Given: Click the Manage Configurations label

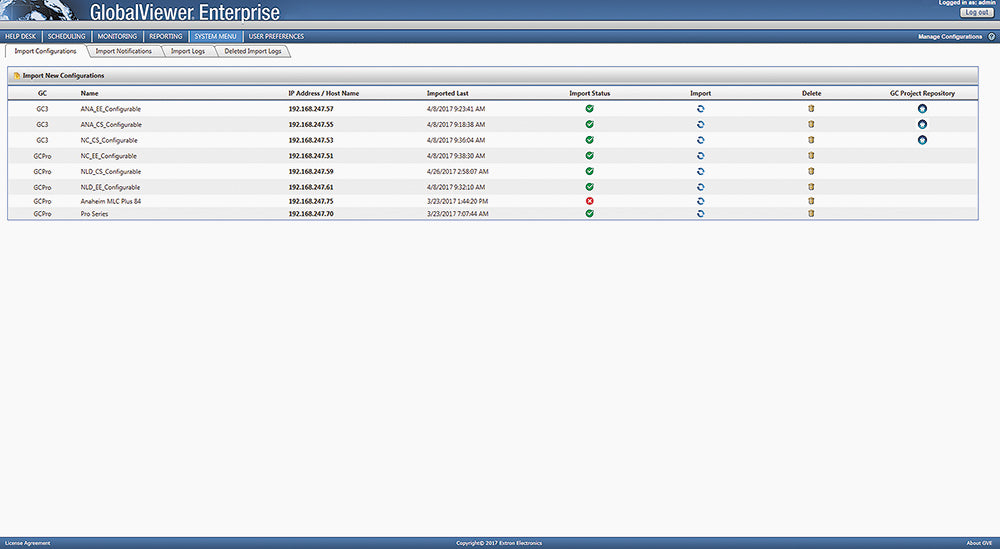Looking at the screenshot, I should [x=950, y=37].
